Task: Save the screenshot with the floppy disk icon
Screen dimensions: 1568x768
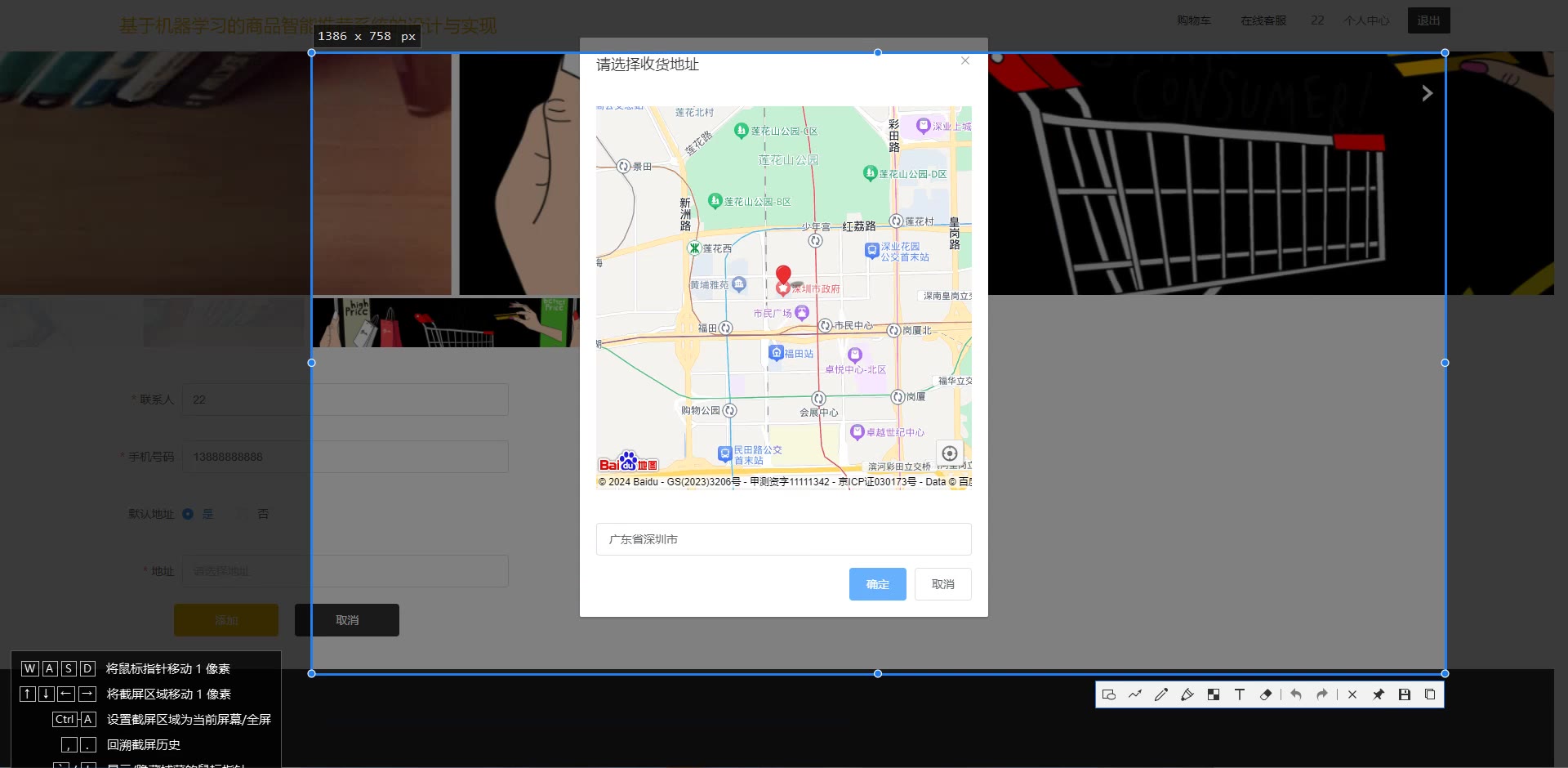Action: point(1405,694)
